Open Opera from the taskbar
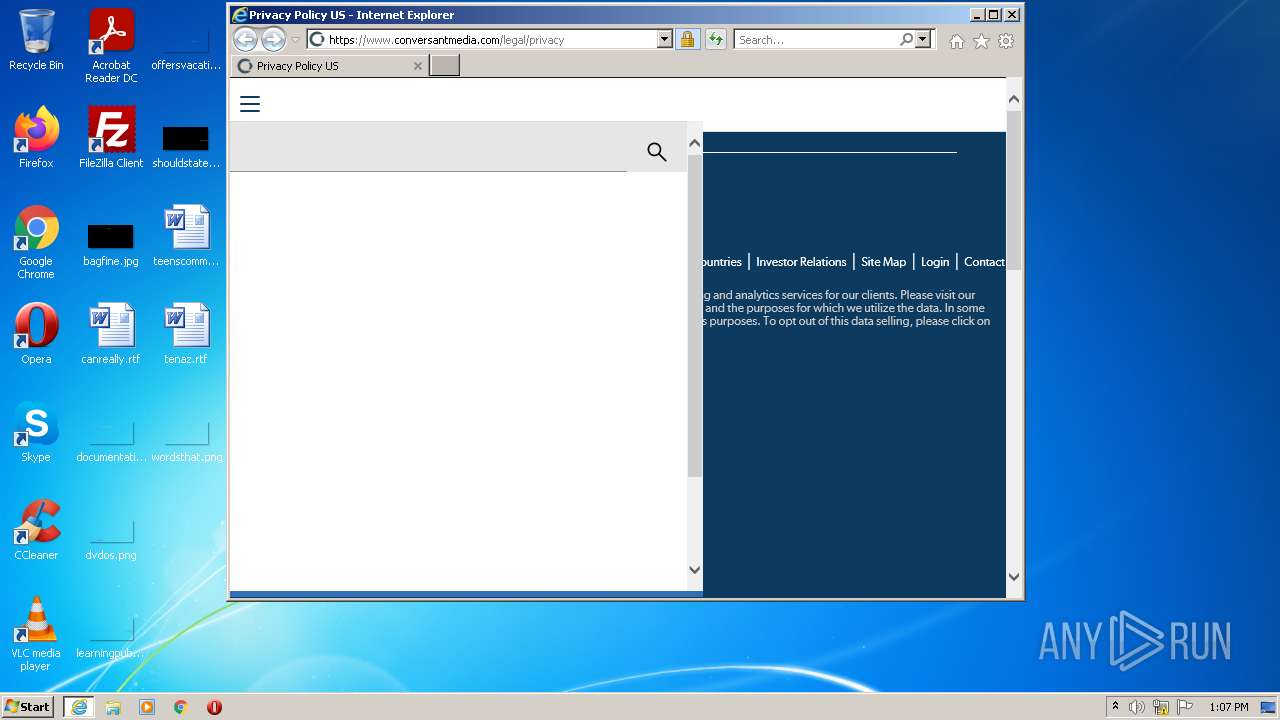The height and width of the screenshot is (720, 1280). tap(214, 707)
